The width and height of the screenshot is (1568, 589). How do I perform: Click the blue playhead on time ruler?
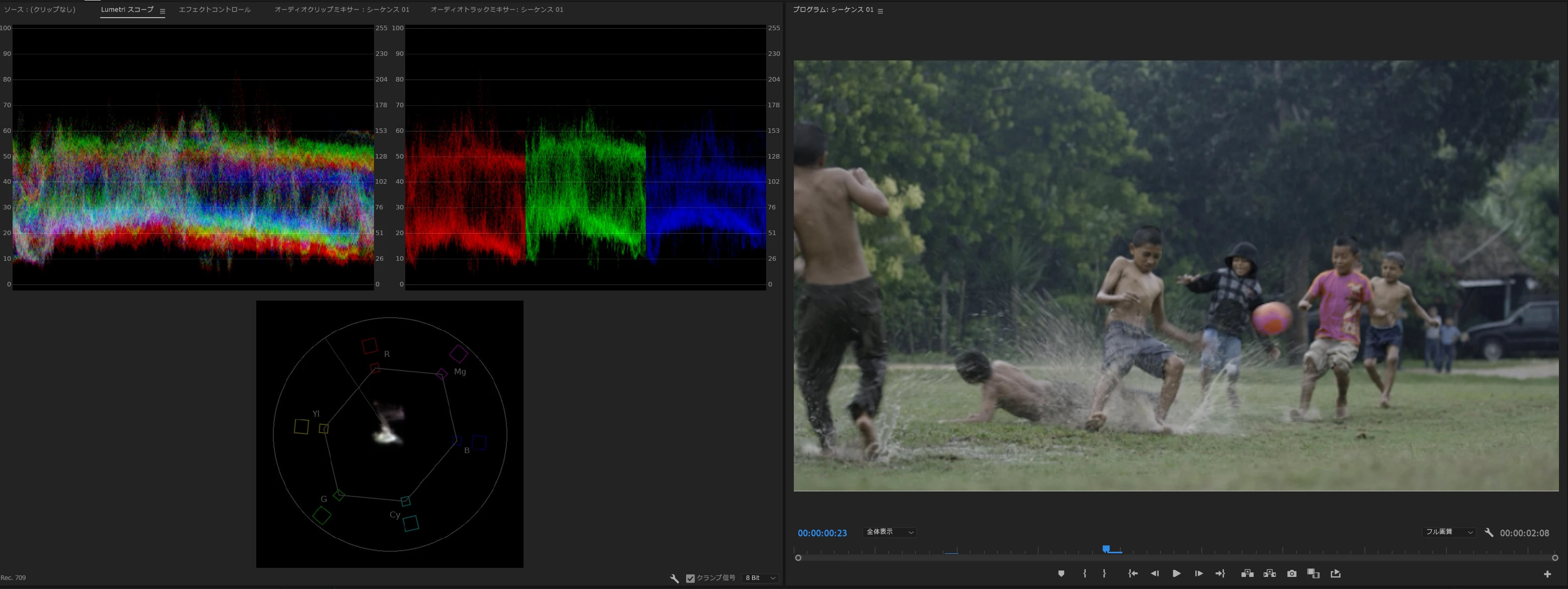point(1106,549)
